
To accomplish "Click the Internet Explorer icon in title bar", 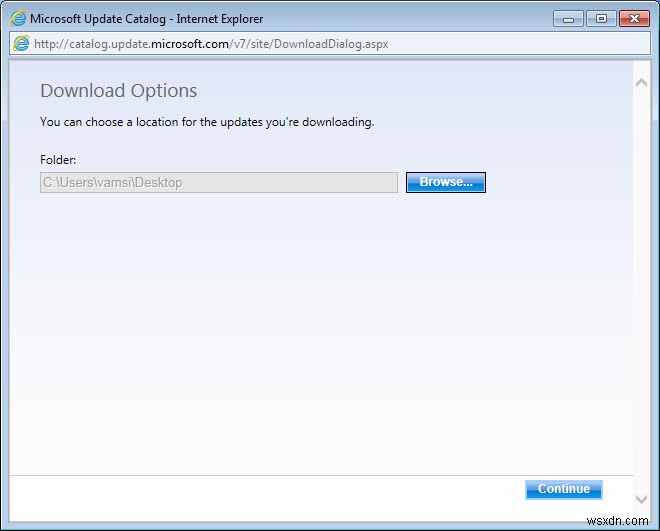I will tap(18, 19).
